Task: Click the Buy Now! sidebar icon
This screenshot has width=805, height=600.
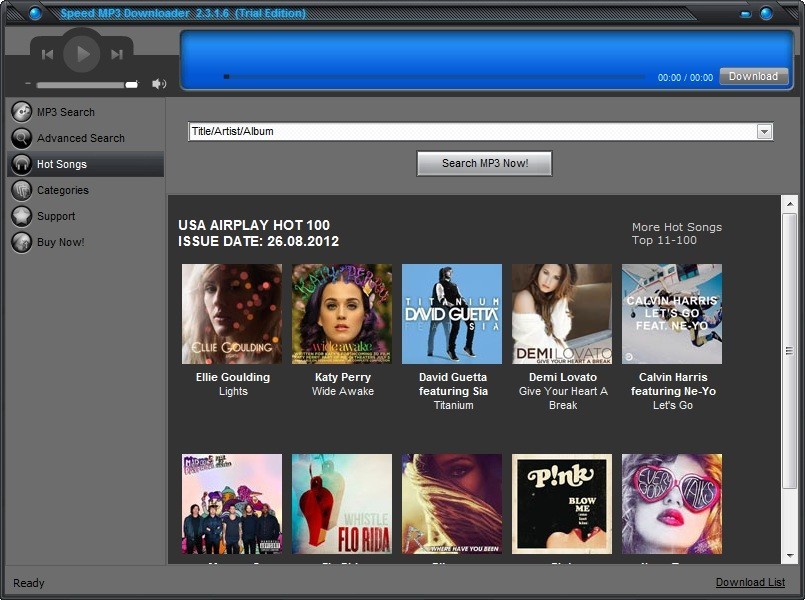Action: coord(21,241)
